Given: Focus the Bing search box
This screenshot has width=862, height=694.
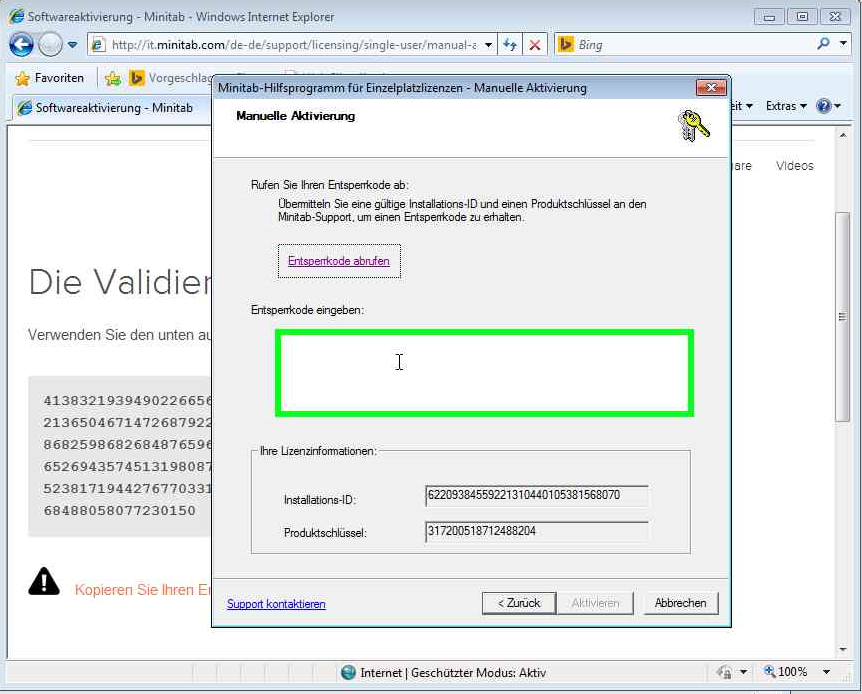Looking at the screenshot, I should 695,45.
